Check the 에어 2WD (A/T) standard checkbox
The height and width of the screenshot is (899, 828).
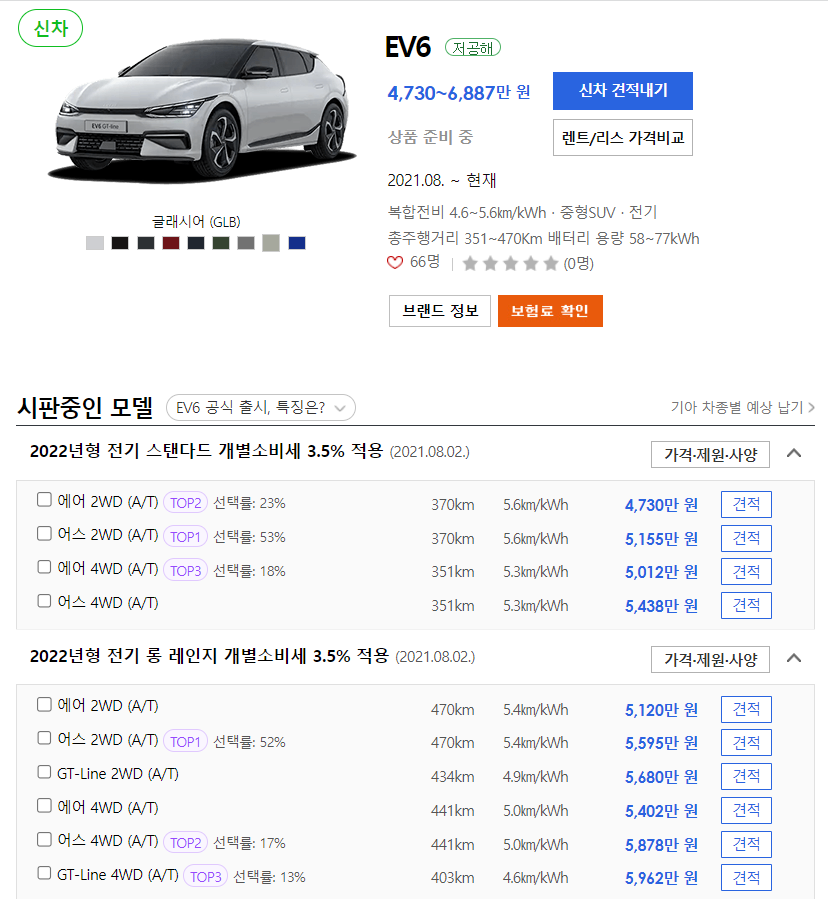click(x=44, y=499)
